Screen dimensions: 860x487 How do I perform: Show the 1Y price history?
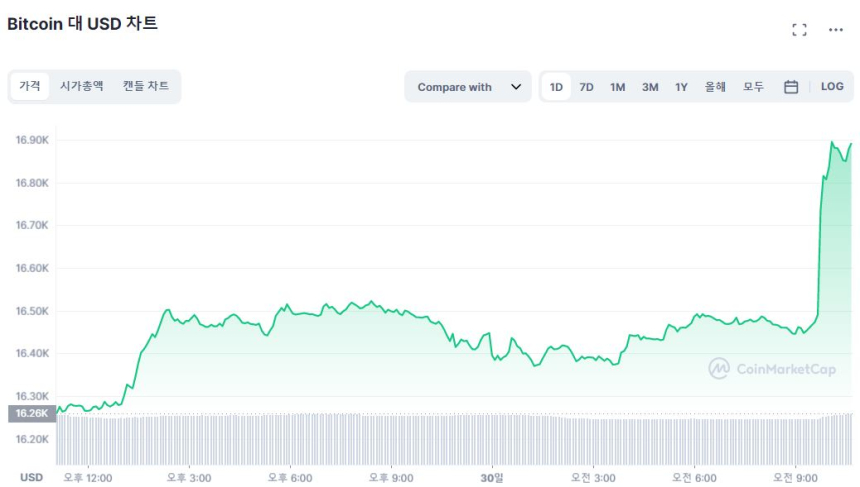click(x=681, y=87)
